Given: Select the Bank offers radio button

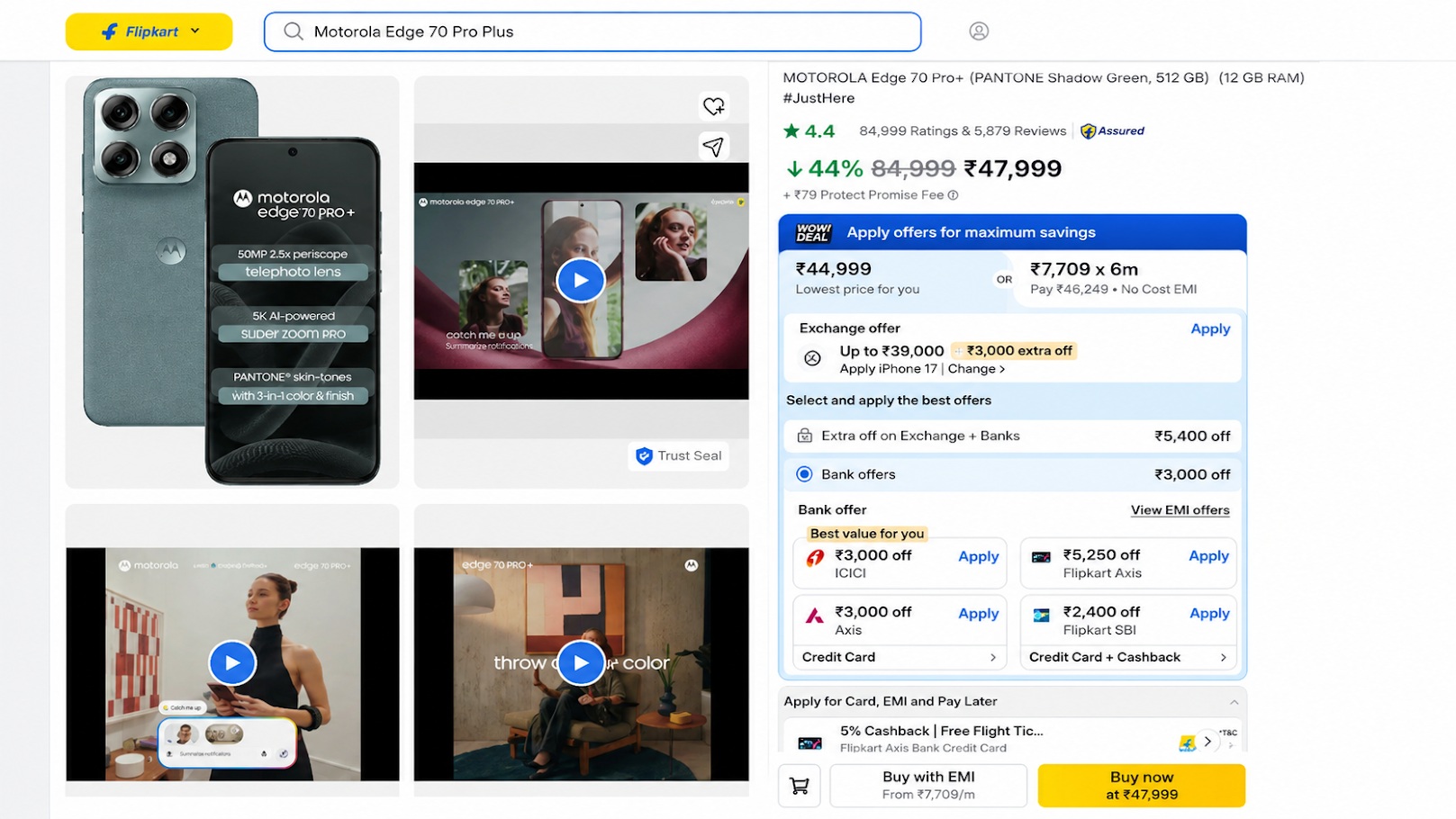Looking at the screenshot, I should [804, 474].
